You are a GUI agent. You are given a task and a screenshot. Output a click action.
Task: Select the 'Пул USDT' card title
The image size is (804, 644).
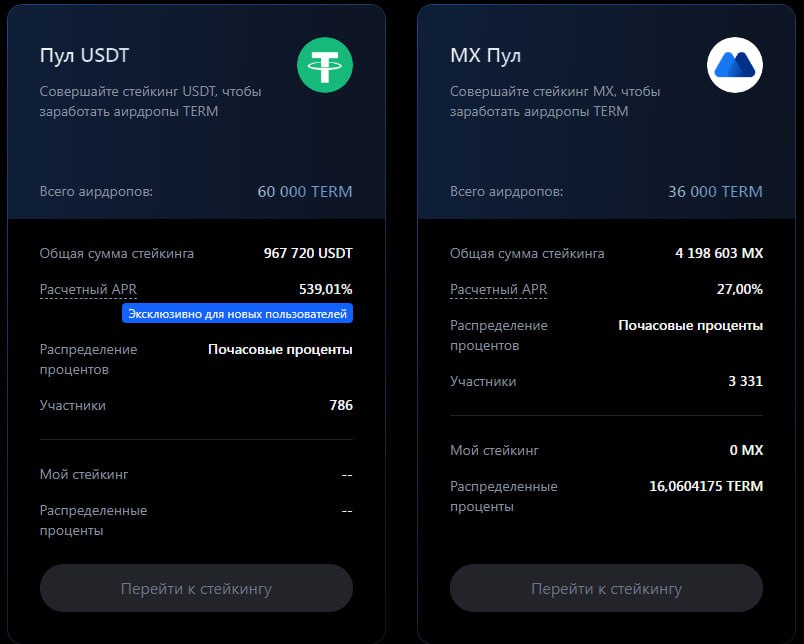pos(84,56)
